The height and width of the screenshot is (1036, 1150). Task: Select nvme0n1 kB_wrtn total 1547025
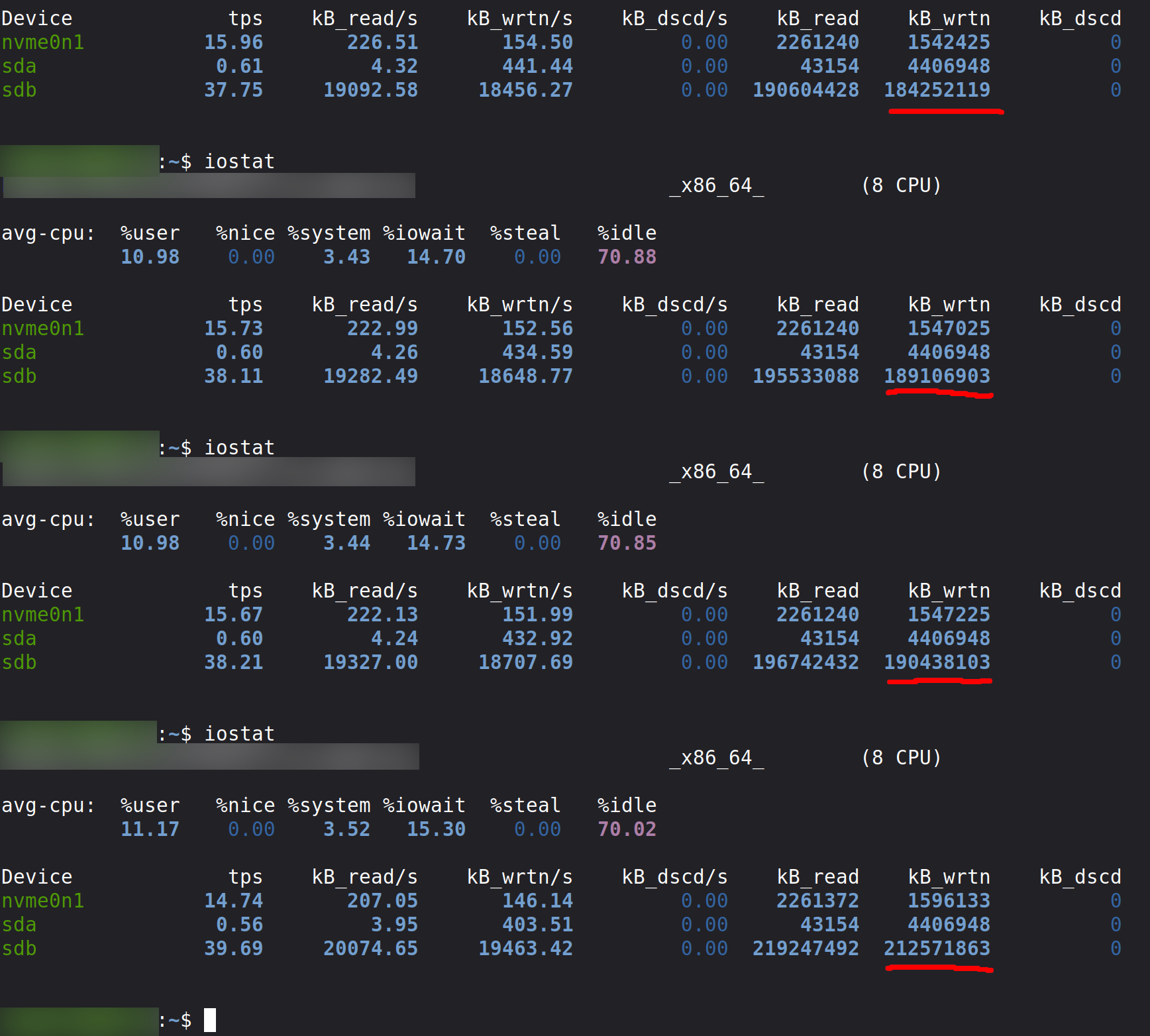(x=949, y=329)
